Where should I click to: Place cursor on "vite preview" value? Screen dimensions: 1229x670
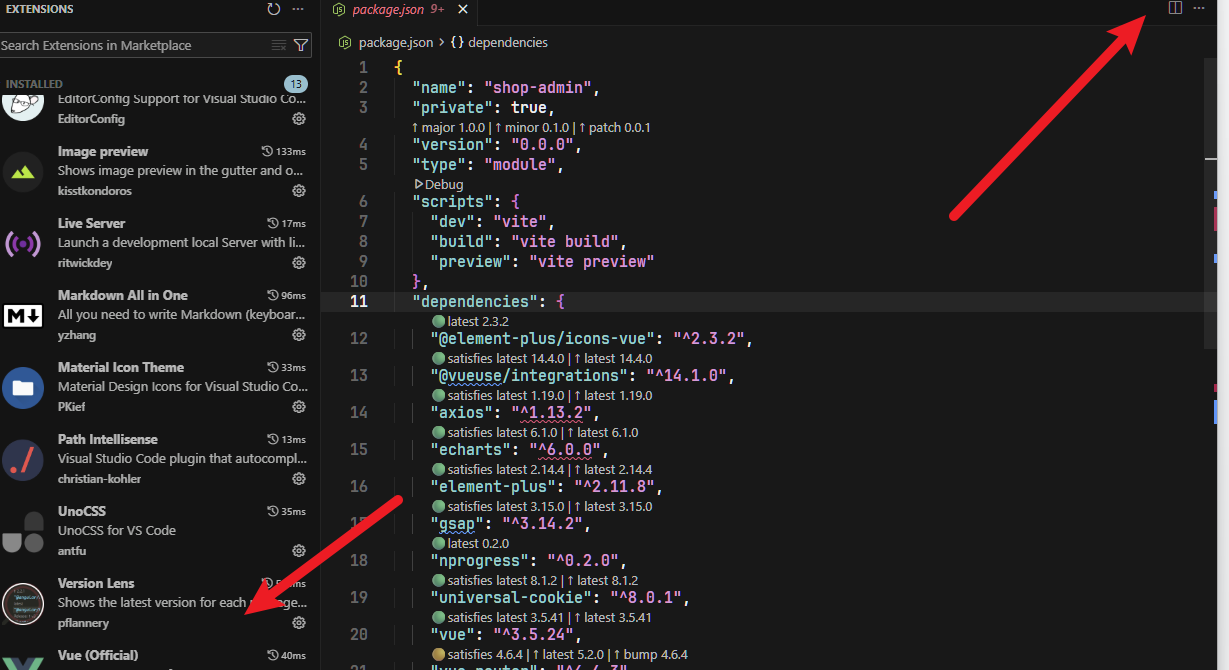[x=591, y=262]
